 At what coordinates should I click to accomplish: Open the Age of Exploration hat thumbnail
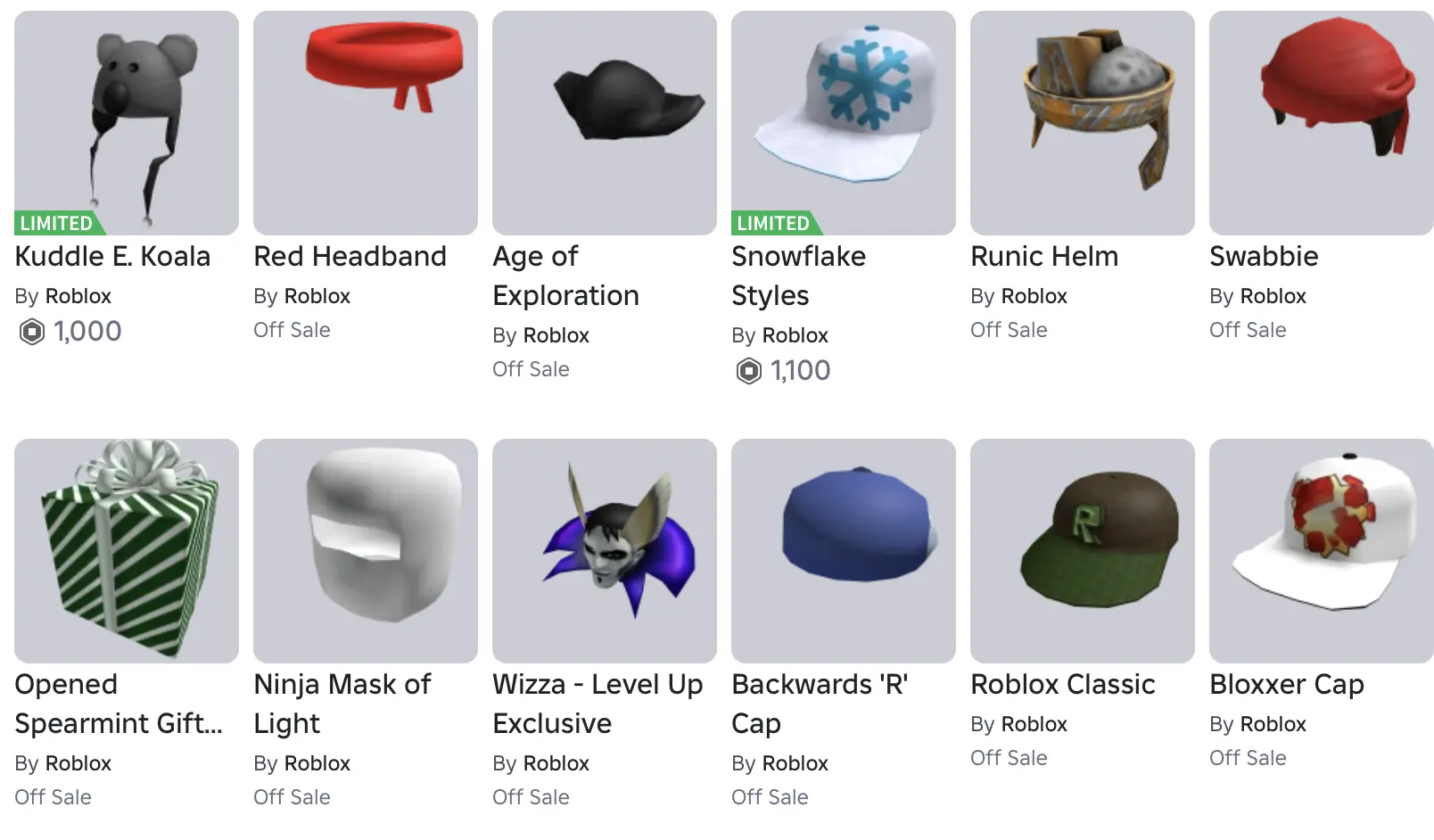[x=605, y=123]
